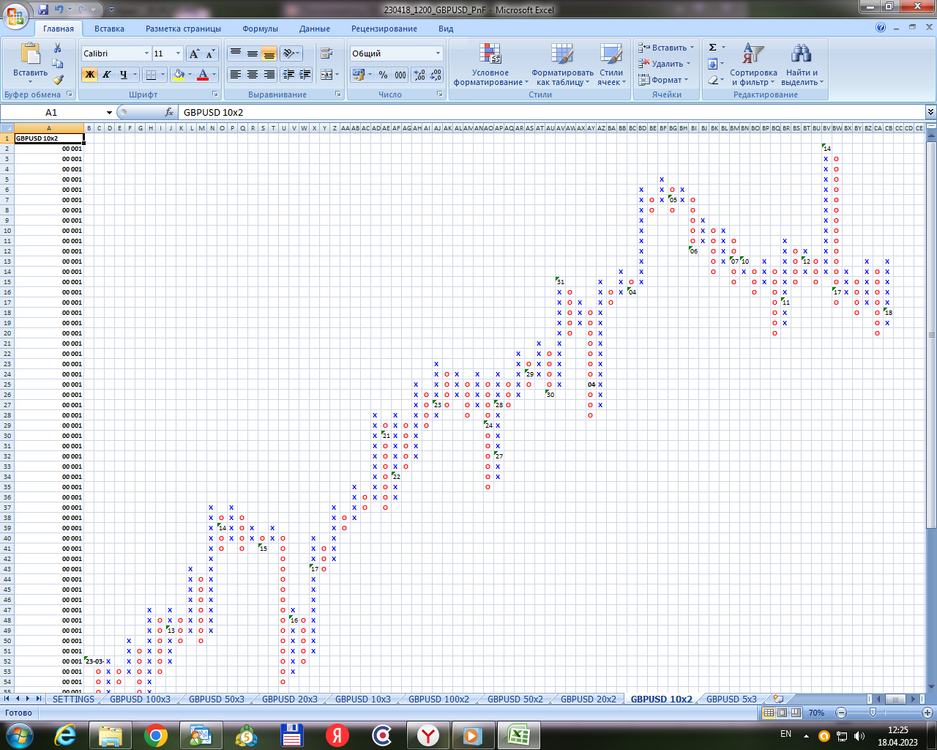The image size is (937, 750).
Task: Click Increase Decimal icon
Action: coord(419,75)
